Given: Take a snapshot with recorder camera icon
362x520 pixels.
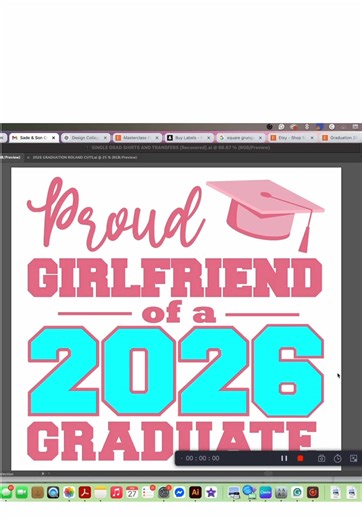Looking at the screenshot, I should (321, 459).
